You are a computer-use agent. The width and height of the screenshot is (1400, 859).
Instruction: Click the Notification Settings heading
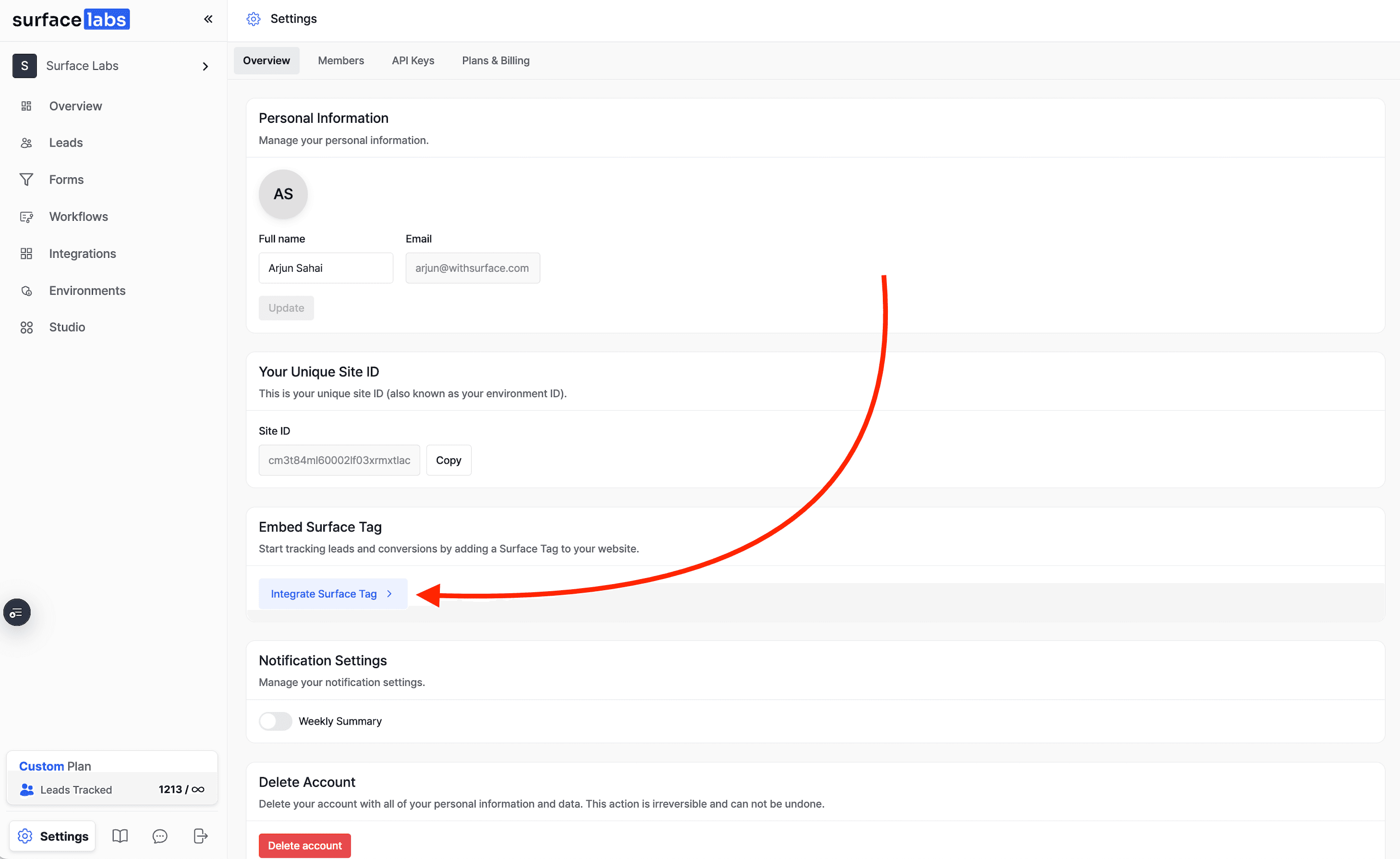tap(323, 660)
